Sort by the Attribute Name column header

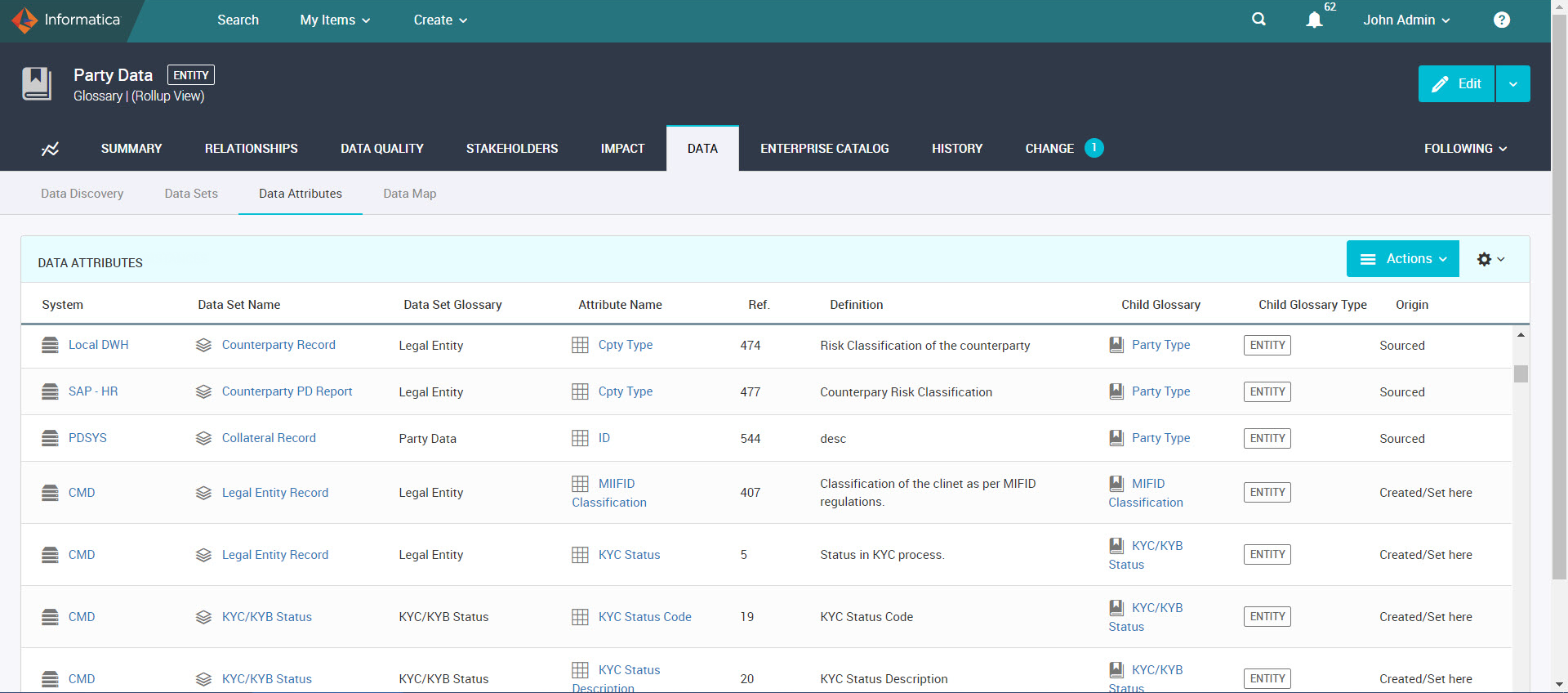pyautogui.click(x=620, y=305)
